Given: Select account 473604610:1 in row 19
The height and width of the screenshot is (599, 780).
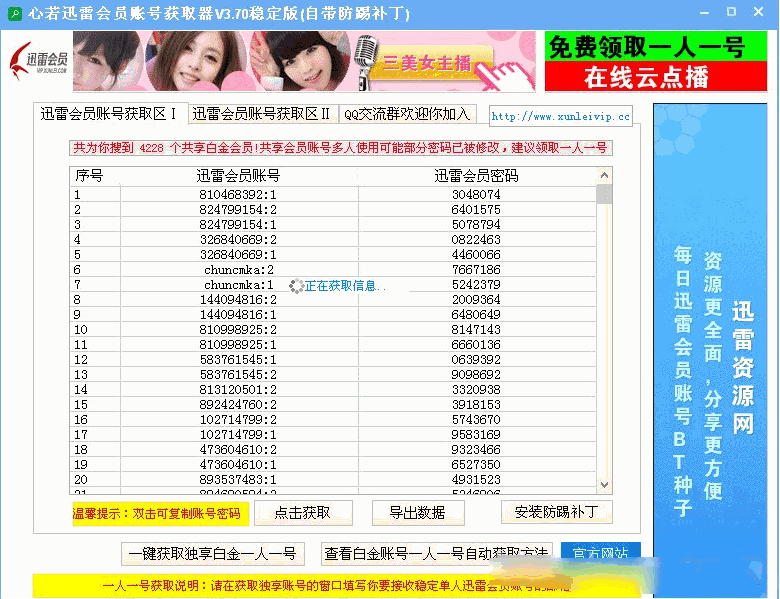Looking at the screenshot, I should pos(238,464).
